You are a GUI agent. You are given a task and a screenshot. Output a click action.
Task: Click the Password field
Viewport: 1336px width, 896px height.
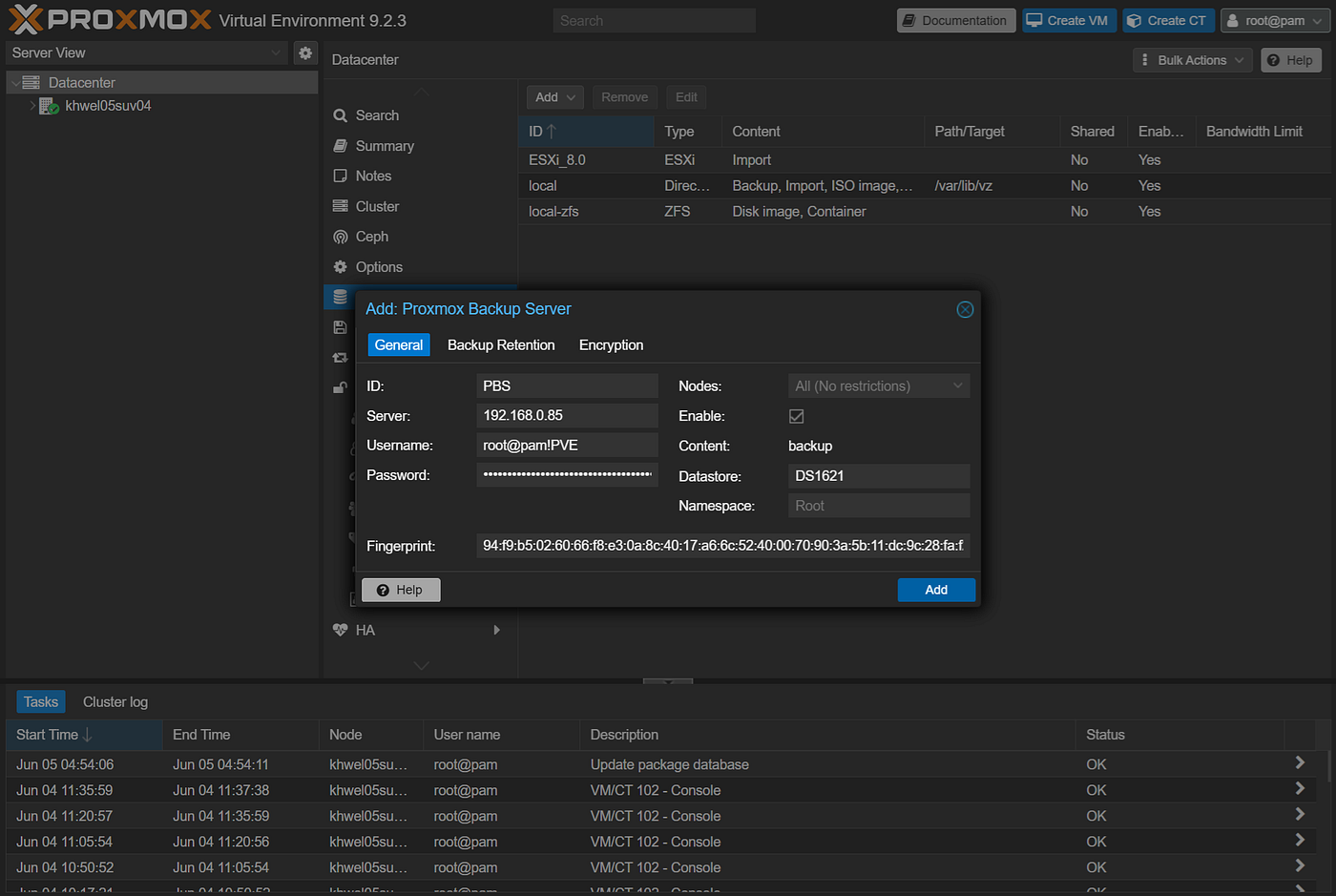pos(567,475)
